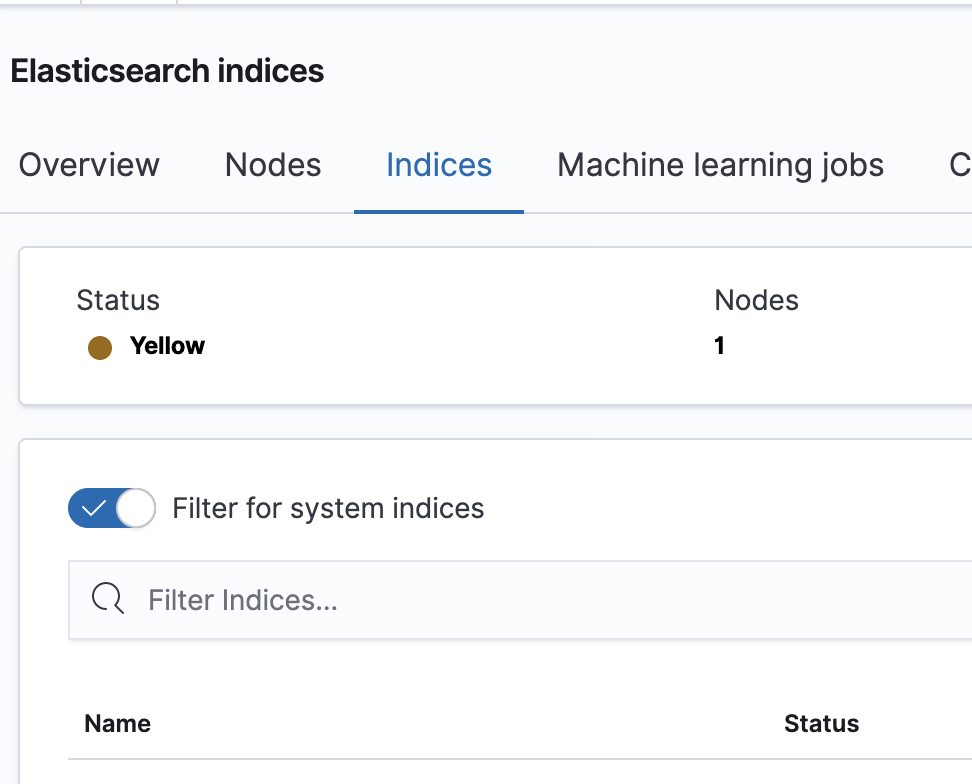Click the white knob of the system indices switch
The image size is (972, 784).
[x=136, y=509]
